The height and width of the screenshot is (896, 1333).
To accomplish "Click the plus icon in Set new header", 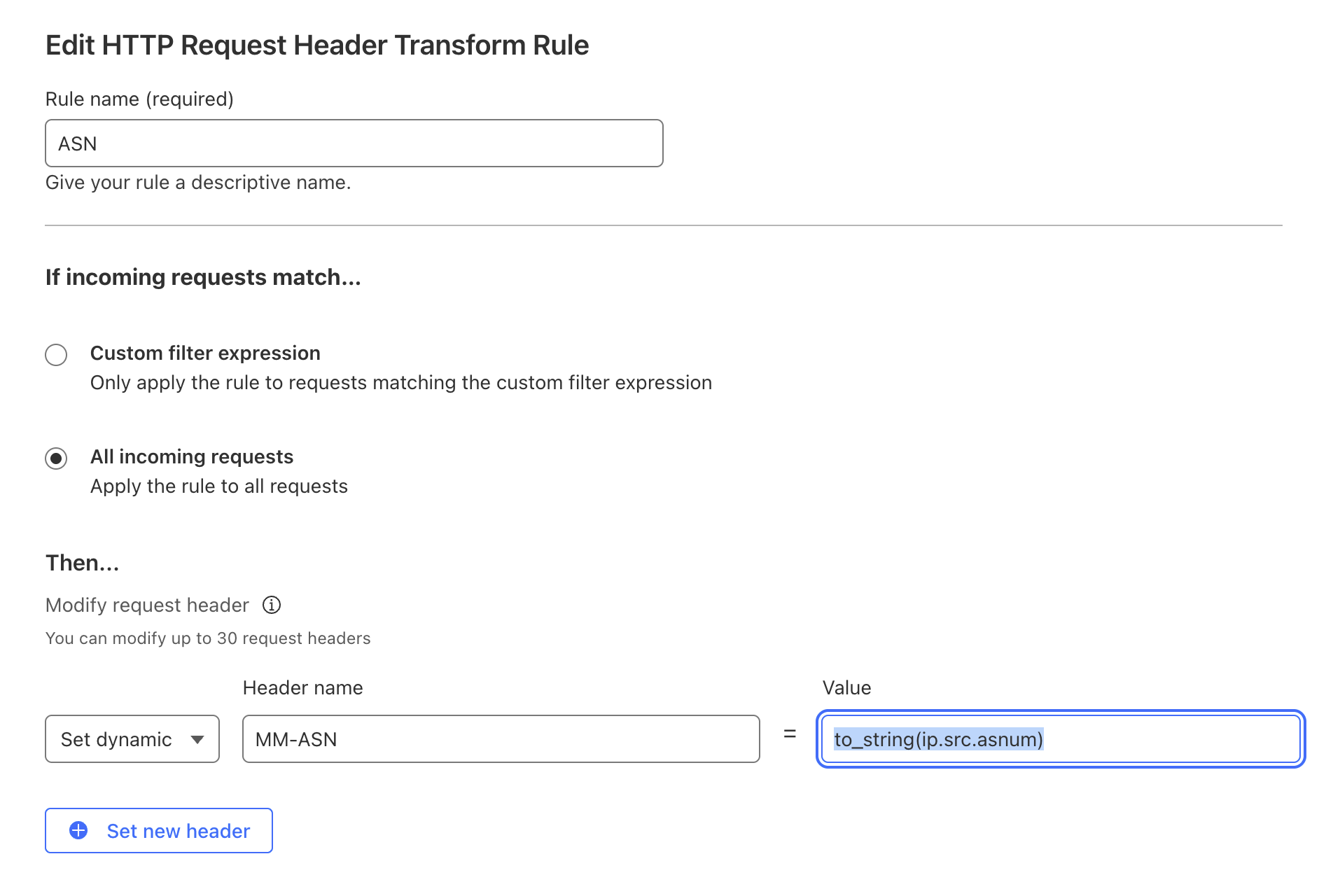I will coord(78,830).
